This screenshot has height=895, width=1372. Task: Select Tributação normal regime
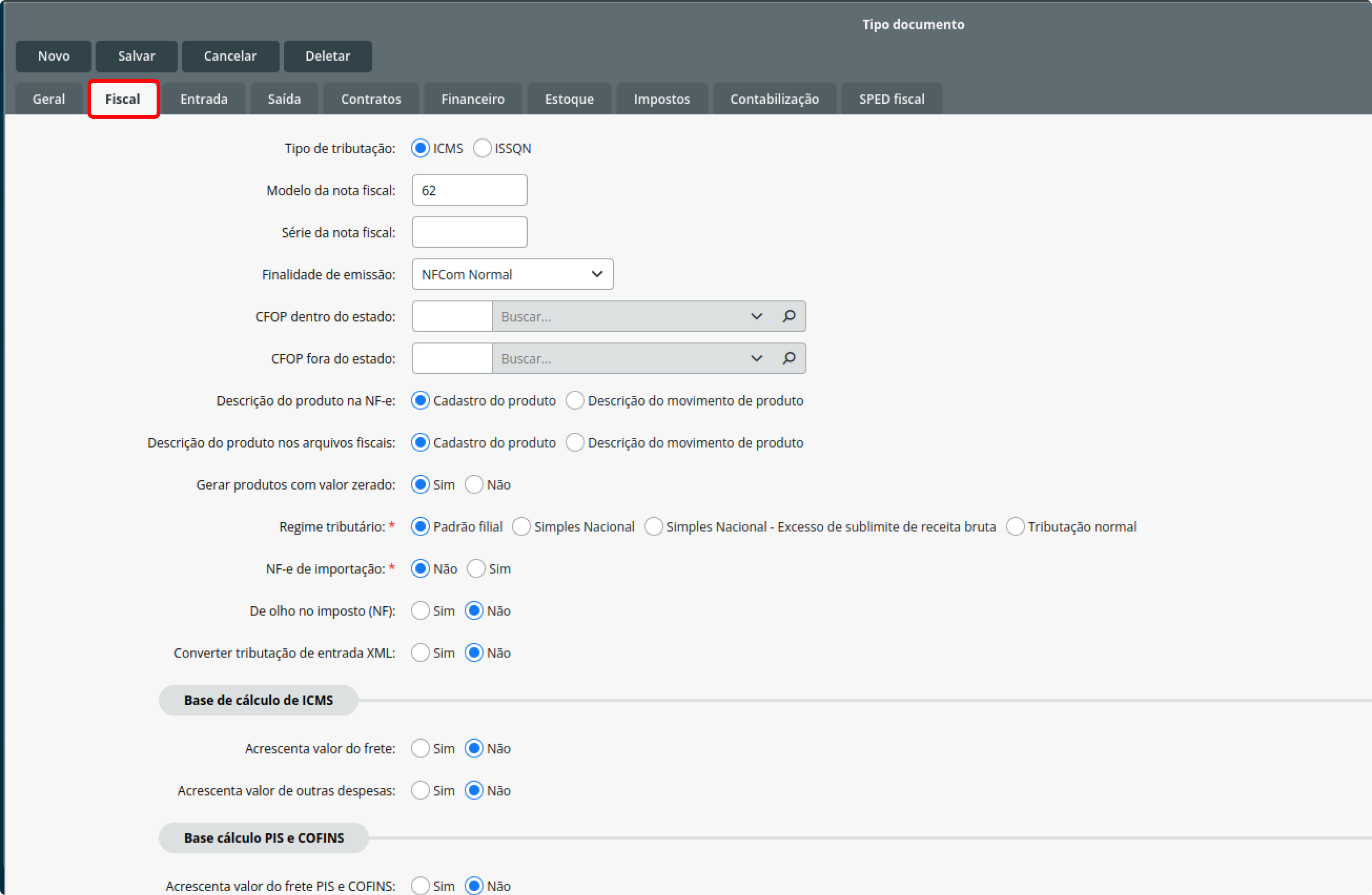tap(1015, 526)
